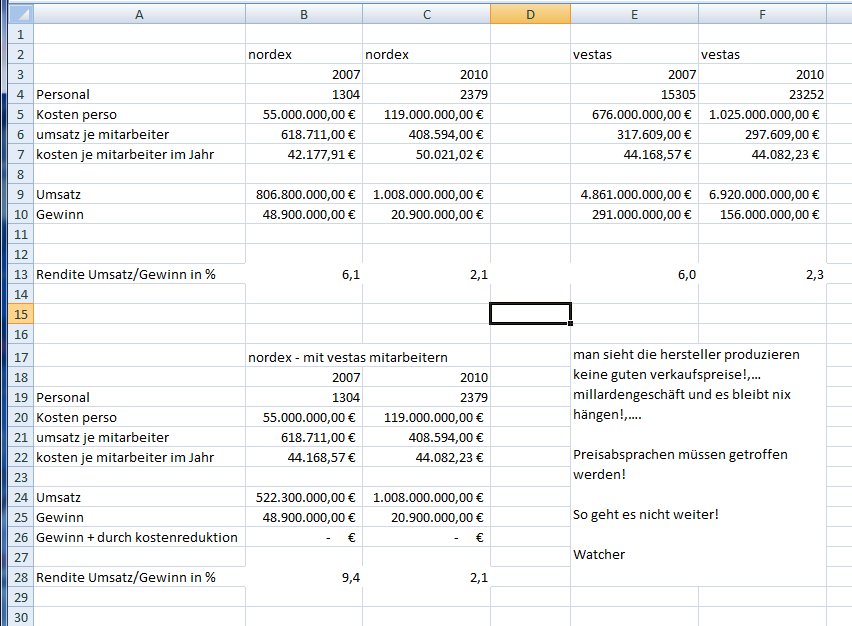Select row 28 header
Viewport: 852px width, 626px height.
21,577
